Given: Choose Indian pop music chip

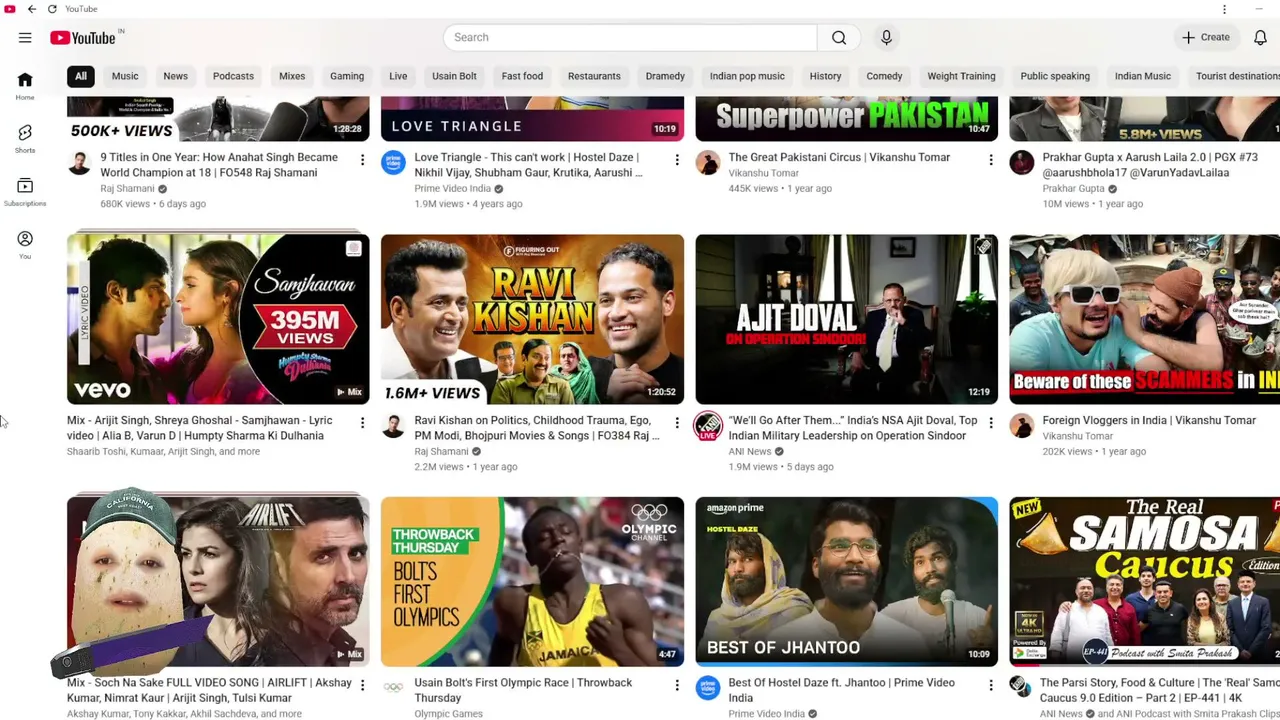Looking at the screenshot, I should click(x=747, y=76).
